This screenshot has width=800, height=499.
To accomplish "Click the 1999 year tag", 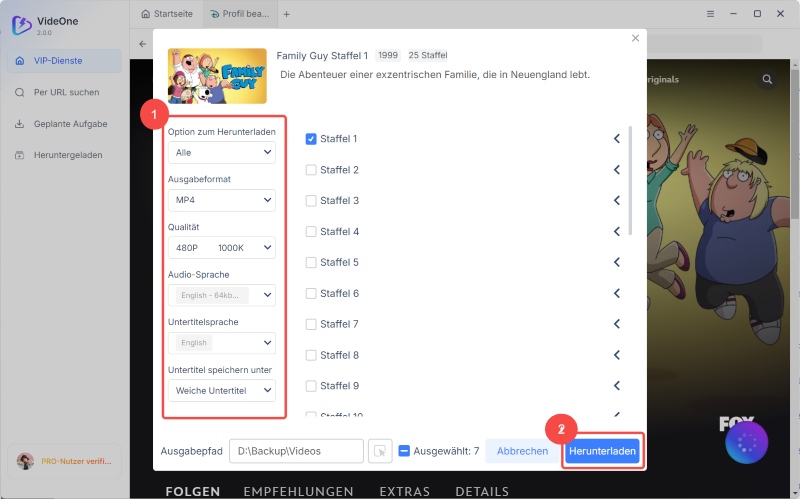I will tap(388, 55).
